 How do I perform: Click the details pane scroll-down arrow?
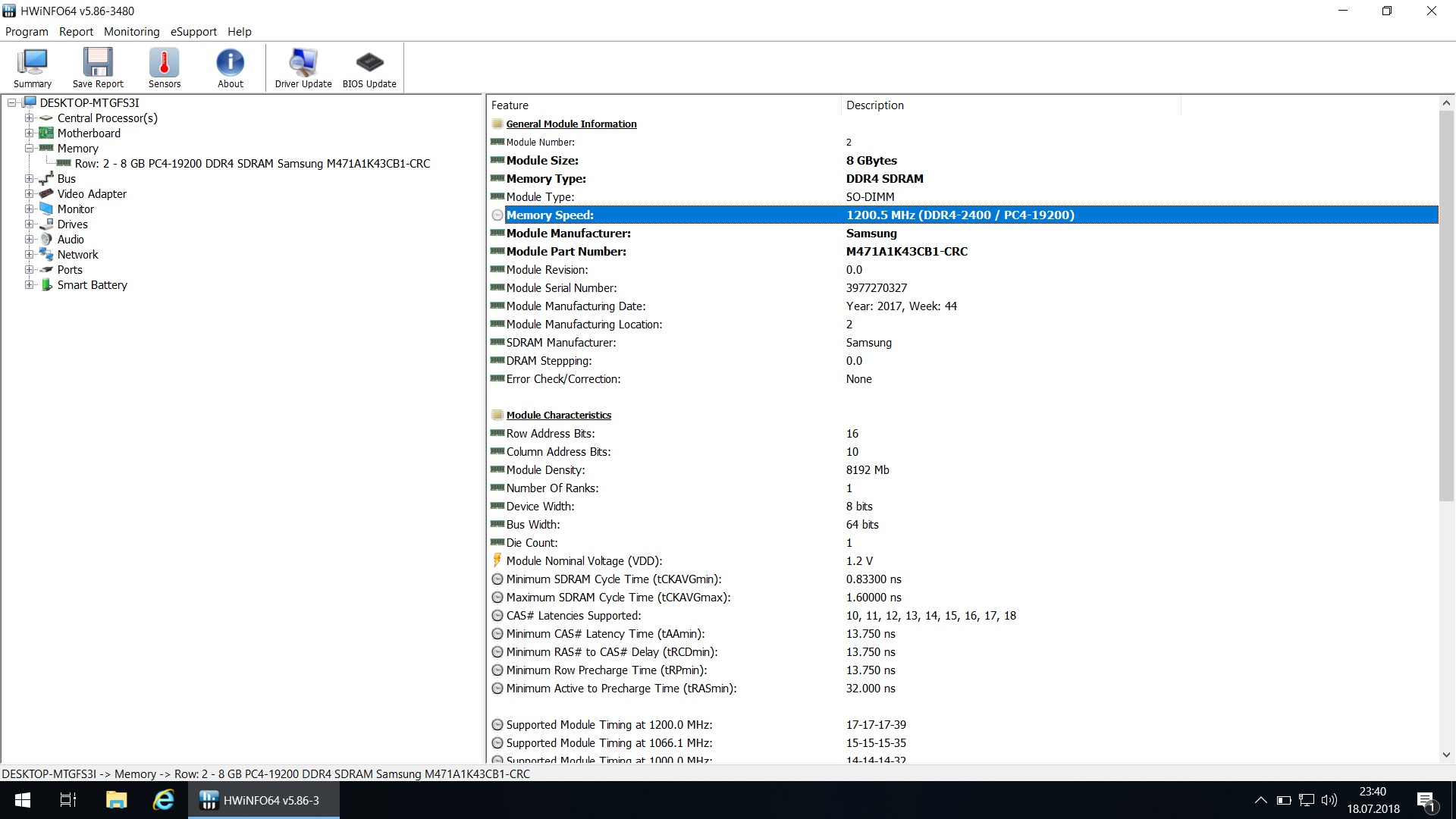(x=1445, y=755)
